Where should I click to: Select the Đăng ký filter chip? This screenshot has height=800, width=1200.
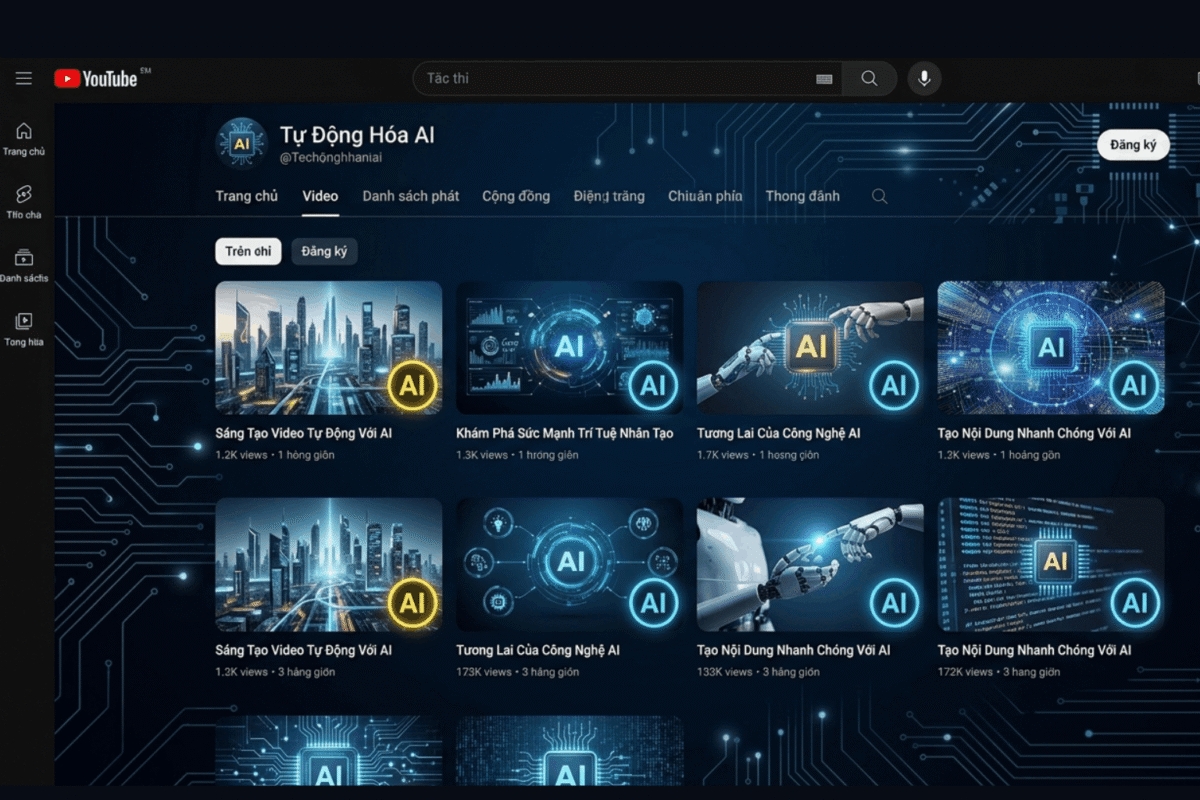324,252
